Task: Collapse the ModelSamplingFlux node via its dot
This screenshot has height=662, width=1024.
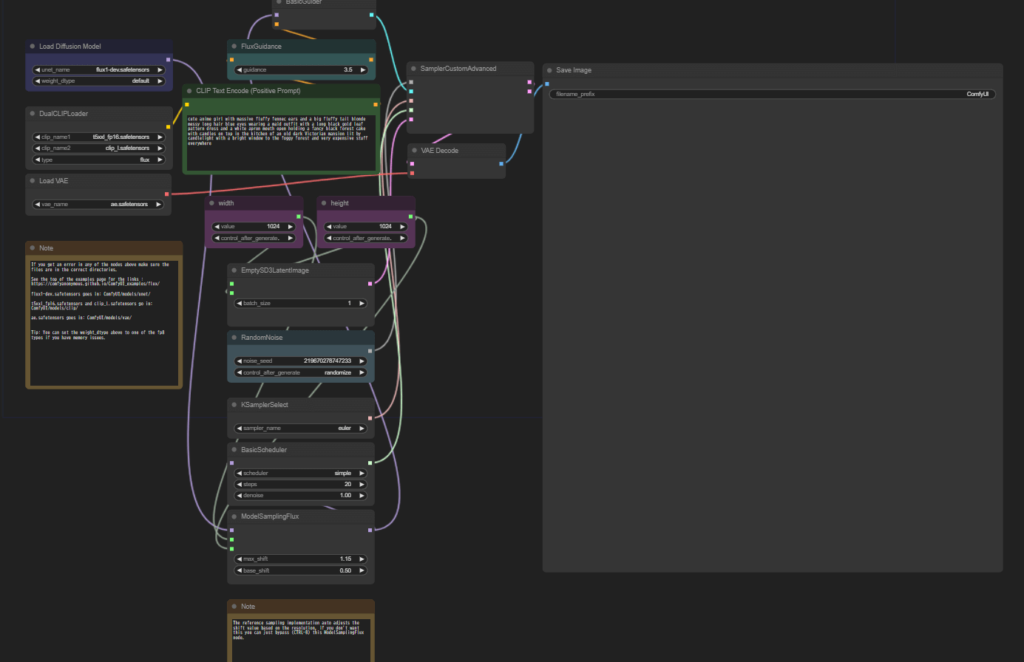Action: pyautogui.click(x=234, y=516)
